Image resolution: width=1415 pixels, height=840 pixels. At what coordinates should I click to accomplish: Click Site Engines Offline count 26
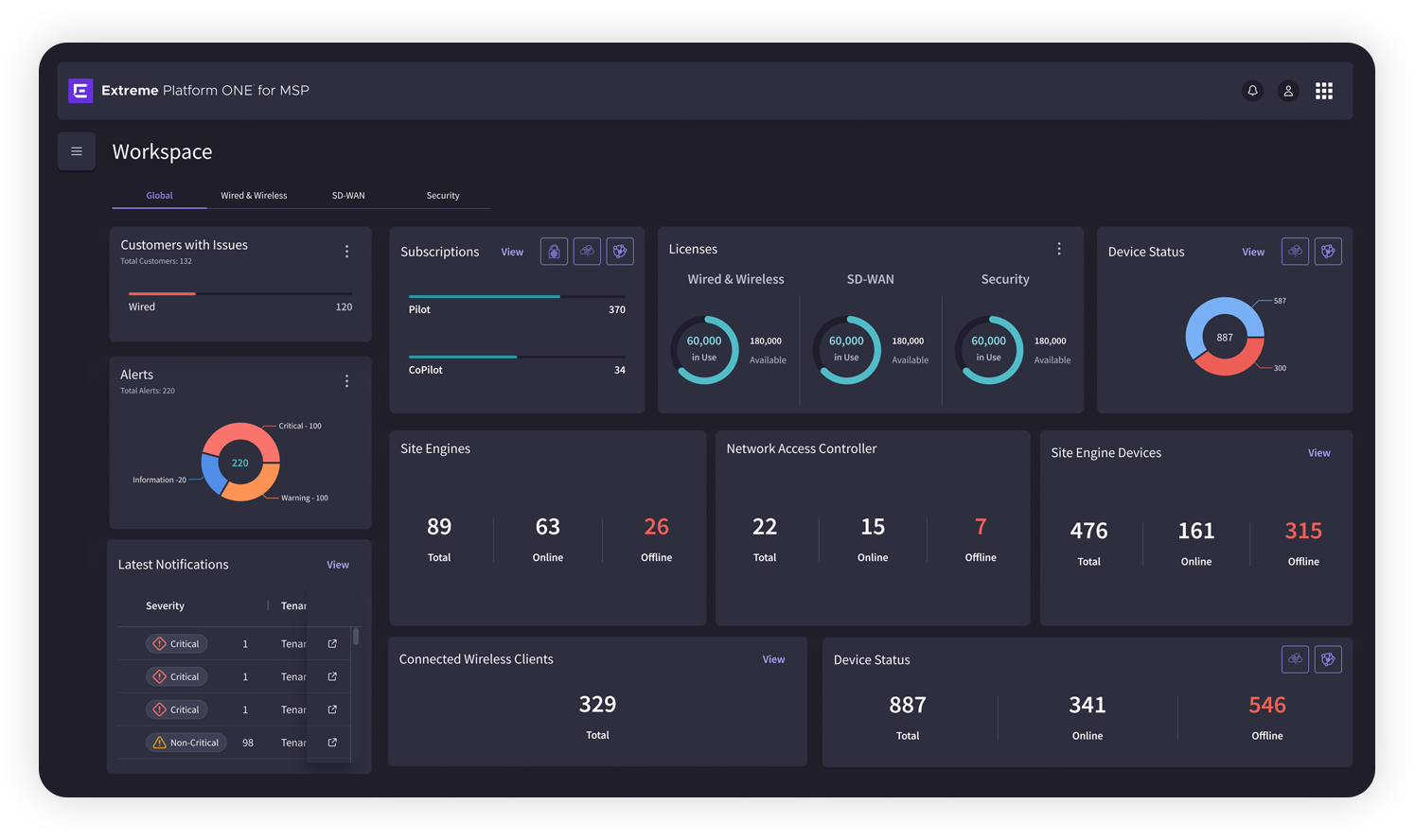pos(656,527)
